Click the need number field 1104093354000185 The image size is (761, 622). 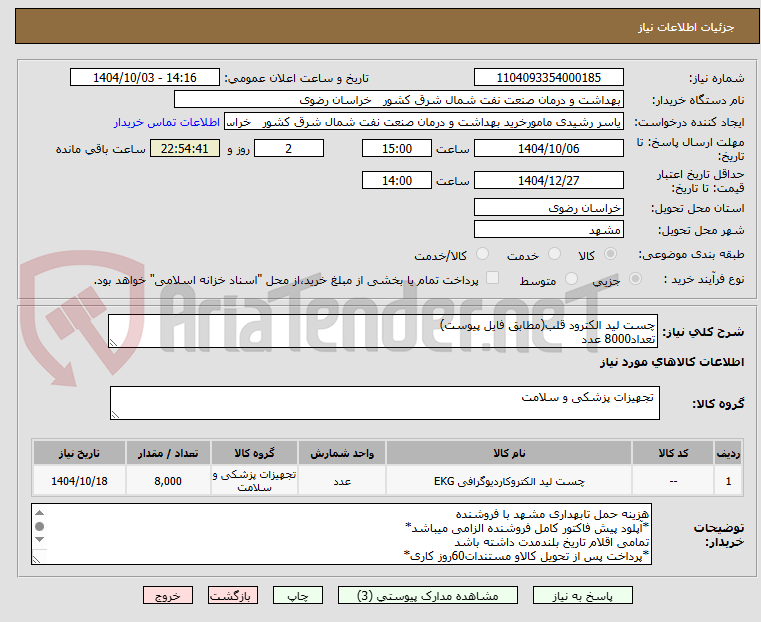[549, 78]
